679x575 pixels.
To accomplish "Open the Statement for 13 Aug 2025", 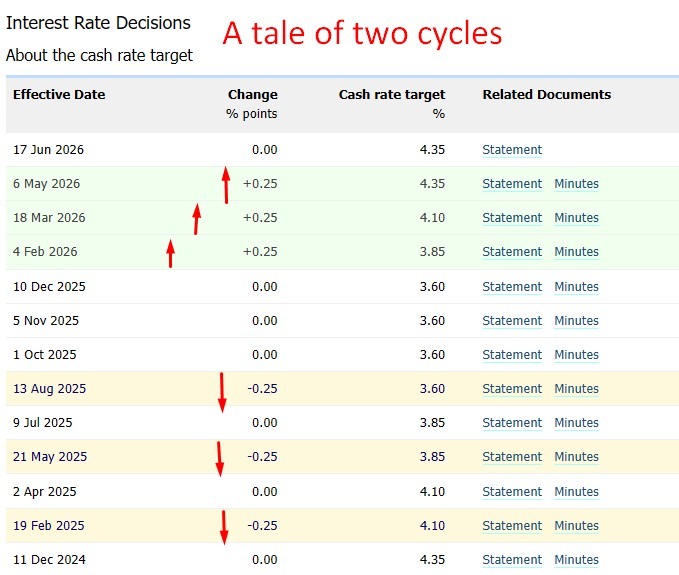I will click(512, 389).
